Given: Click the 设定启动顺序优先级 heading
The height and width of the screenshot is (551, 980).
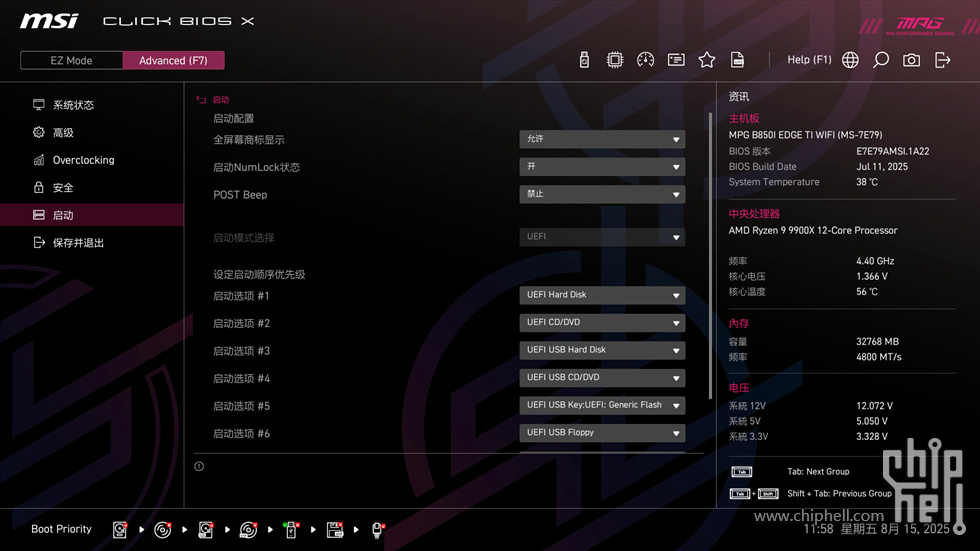Looking at the screenshot, I should pyautogui.click(x=259, y=275).
